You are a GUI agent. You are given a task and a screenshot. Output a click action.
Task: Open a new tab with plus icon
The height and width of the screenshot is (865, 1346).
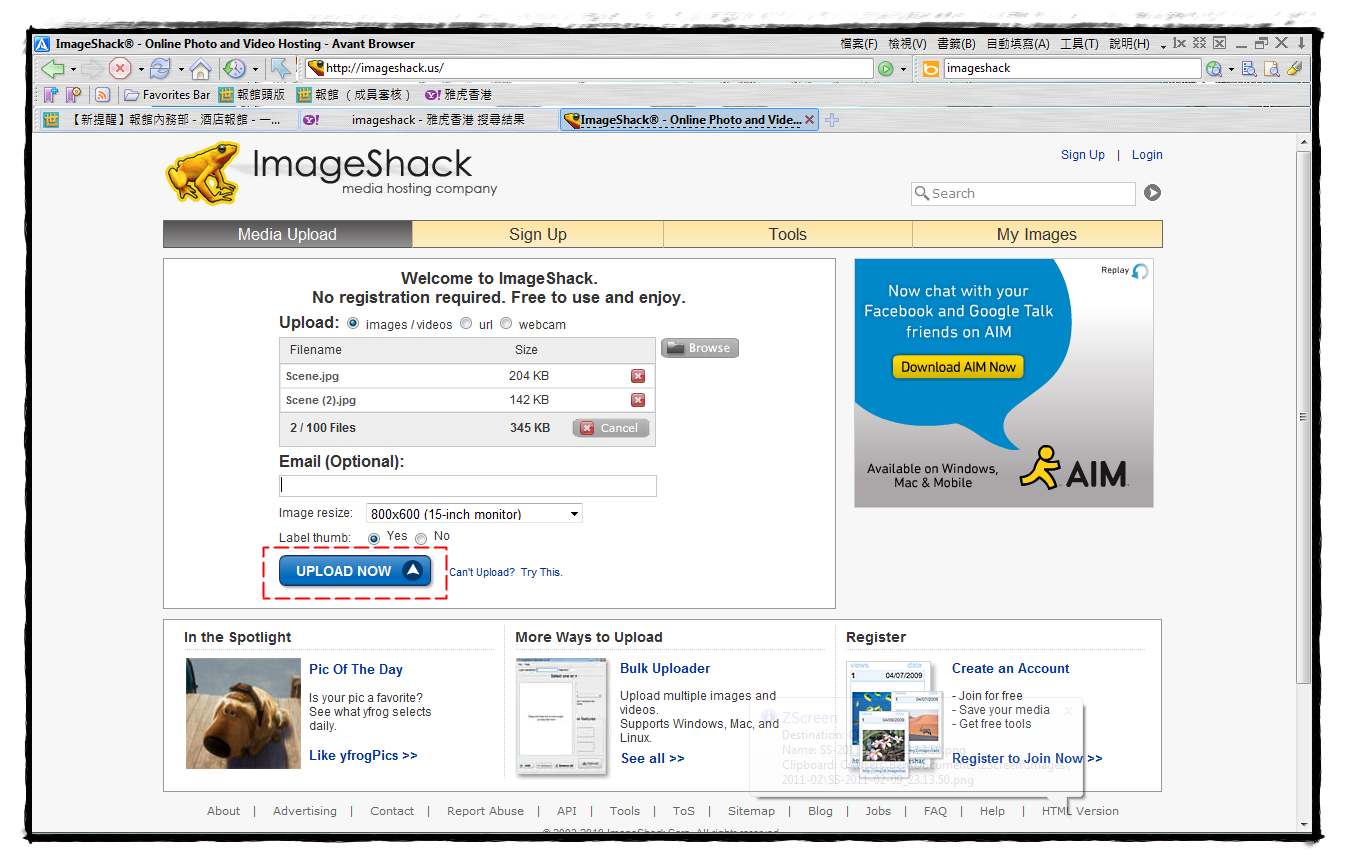tap(832, 120)
